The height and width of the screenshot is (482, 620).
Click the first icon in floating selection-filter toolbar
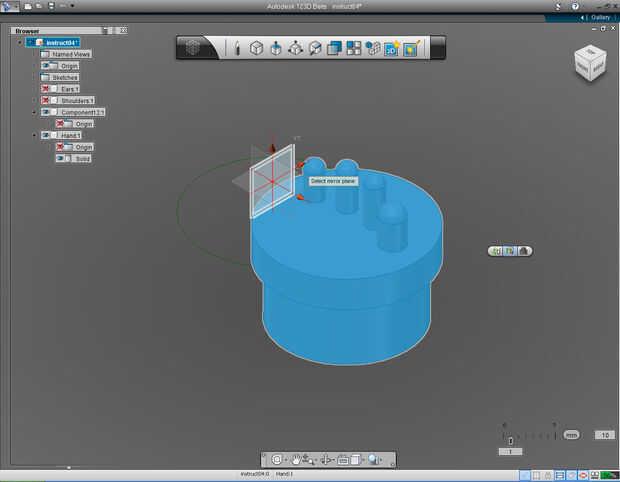(x=497, y=251)
